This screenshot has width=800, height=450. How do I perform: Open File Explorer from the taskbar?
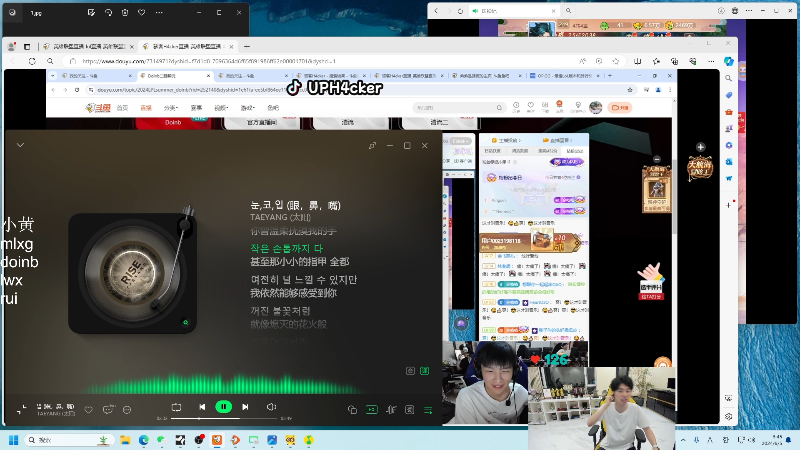tap(125, 440)
